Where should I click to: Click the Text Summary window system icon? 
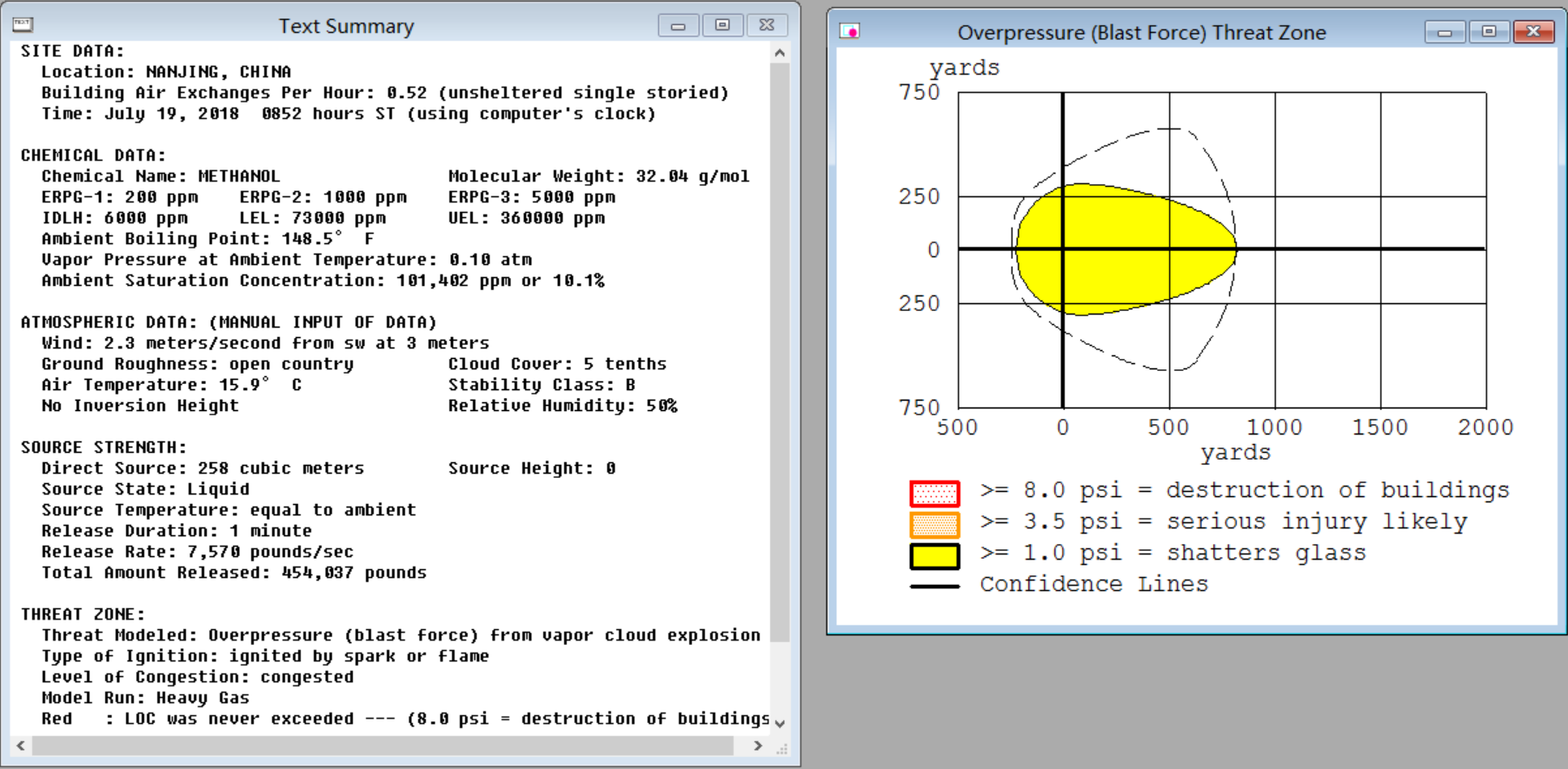(x=22, y=25)
